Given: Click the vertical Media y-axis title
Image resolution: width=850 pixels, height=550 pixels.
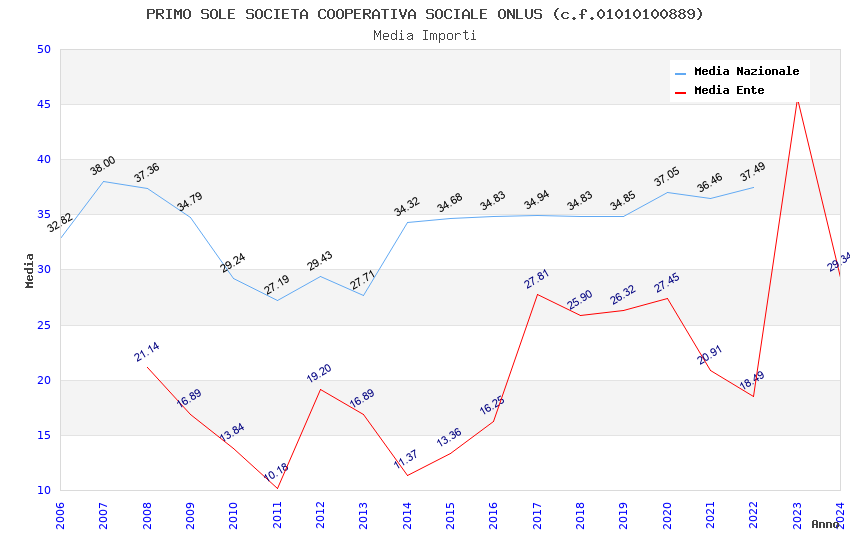Looking at the screenshot, I should click(x=29, y=270).
